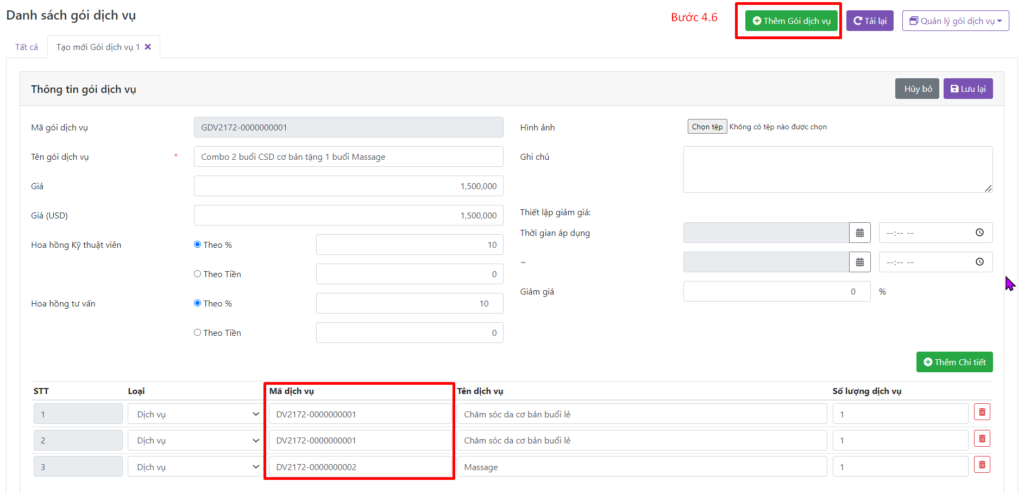Select Theo Tiền for Hoa hồng tư vấn

coord(198,333)
